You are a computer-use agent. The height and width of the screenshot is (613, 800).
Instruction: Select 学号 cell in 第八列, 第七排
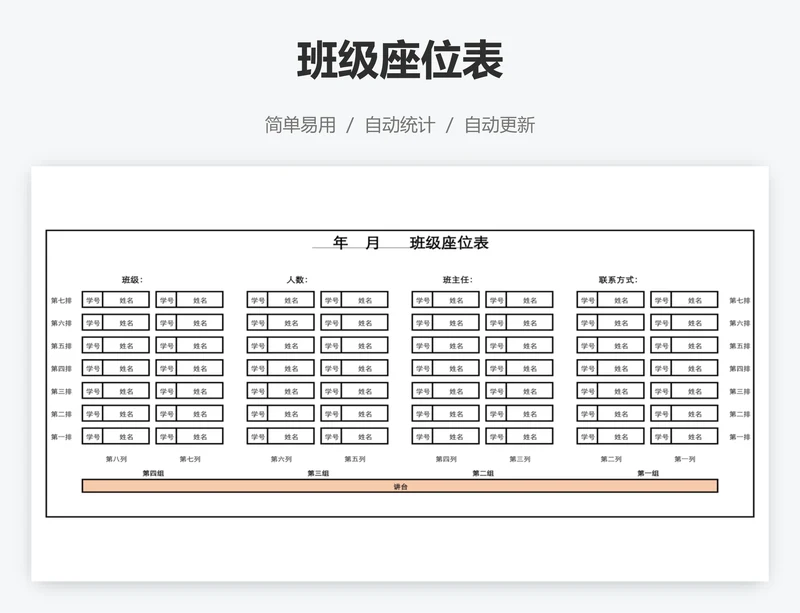coord(93,300)
